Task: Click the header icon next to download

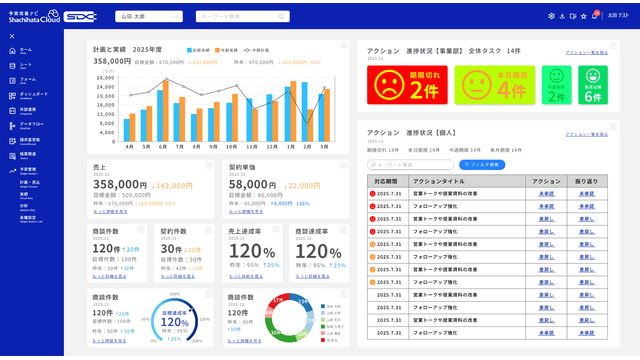Action: point(573,16)
